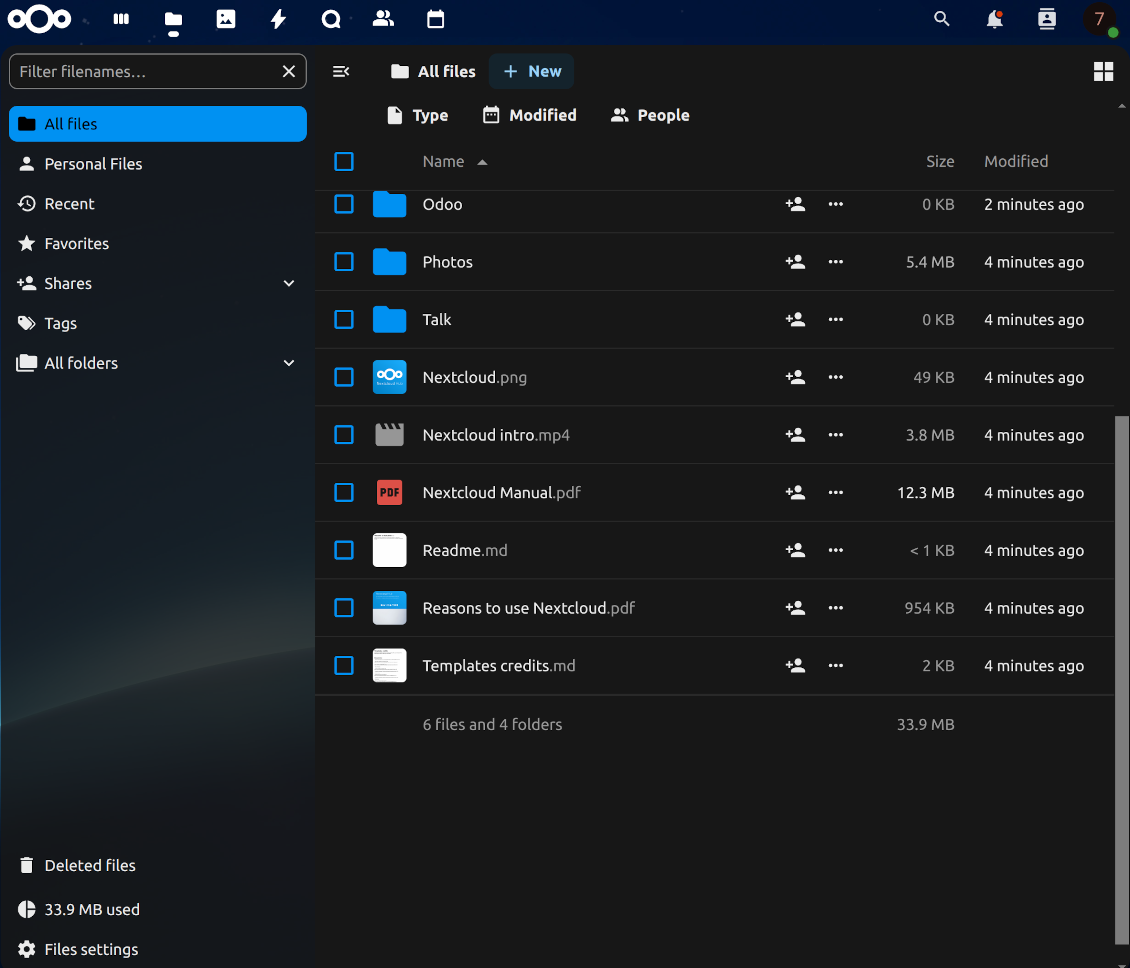The width and height of the screenshot is (1130, 968).
Task: Open actions menu for Odoo folder
Action: tap(835, 204)
